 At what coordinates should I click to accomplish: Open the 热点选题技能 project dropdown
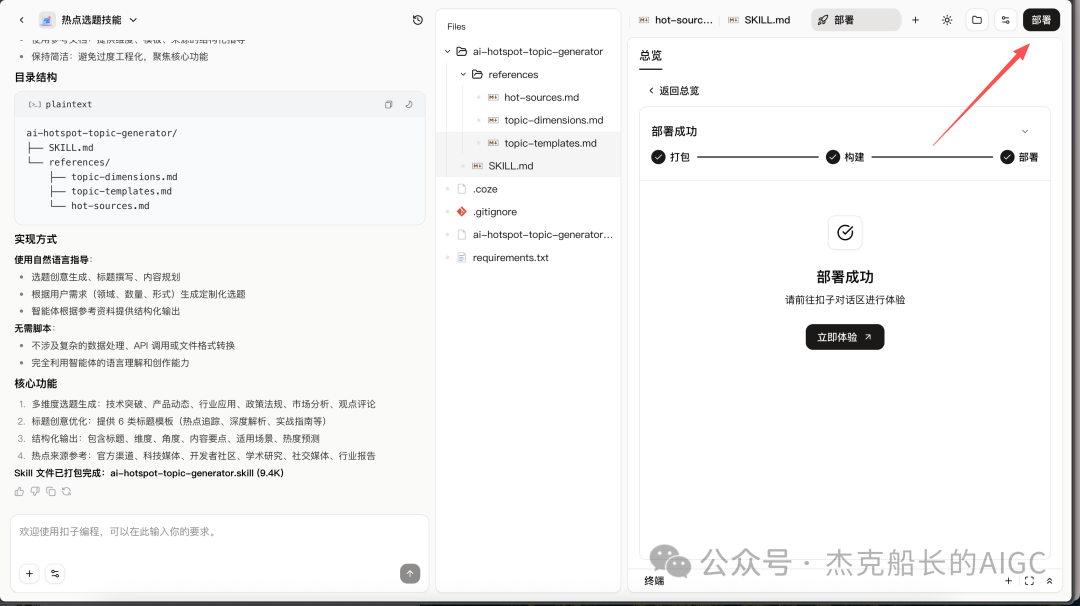[133, 20]
